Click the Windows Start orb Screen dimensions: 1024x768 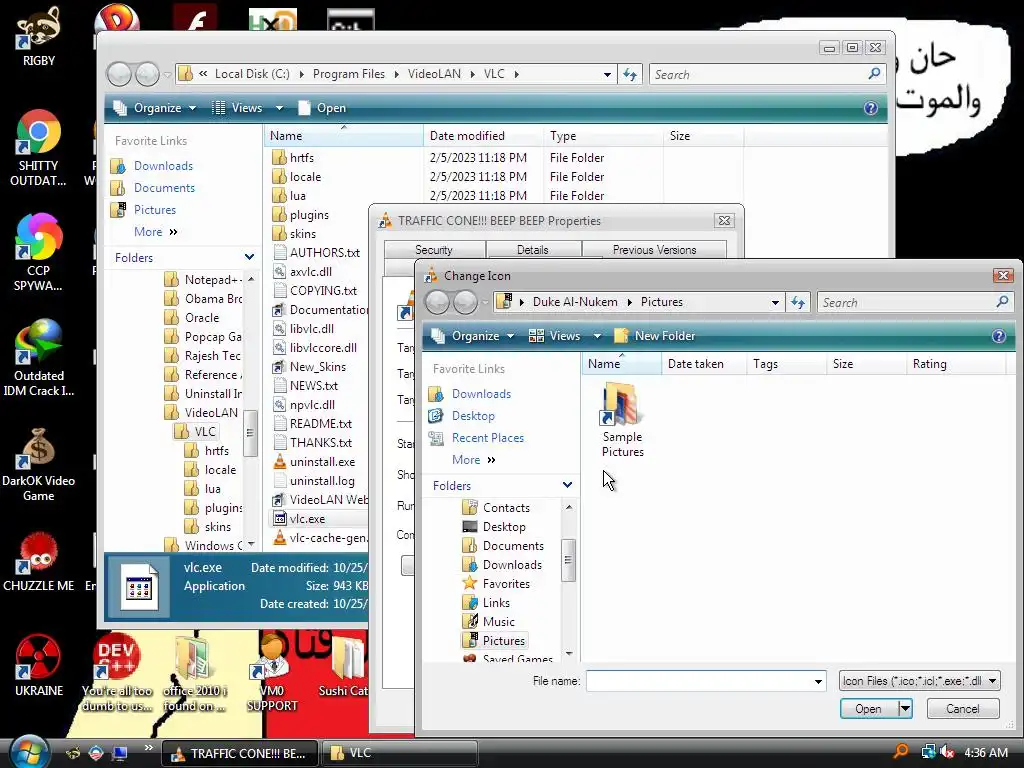tap(29, 752)
